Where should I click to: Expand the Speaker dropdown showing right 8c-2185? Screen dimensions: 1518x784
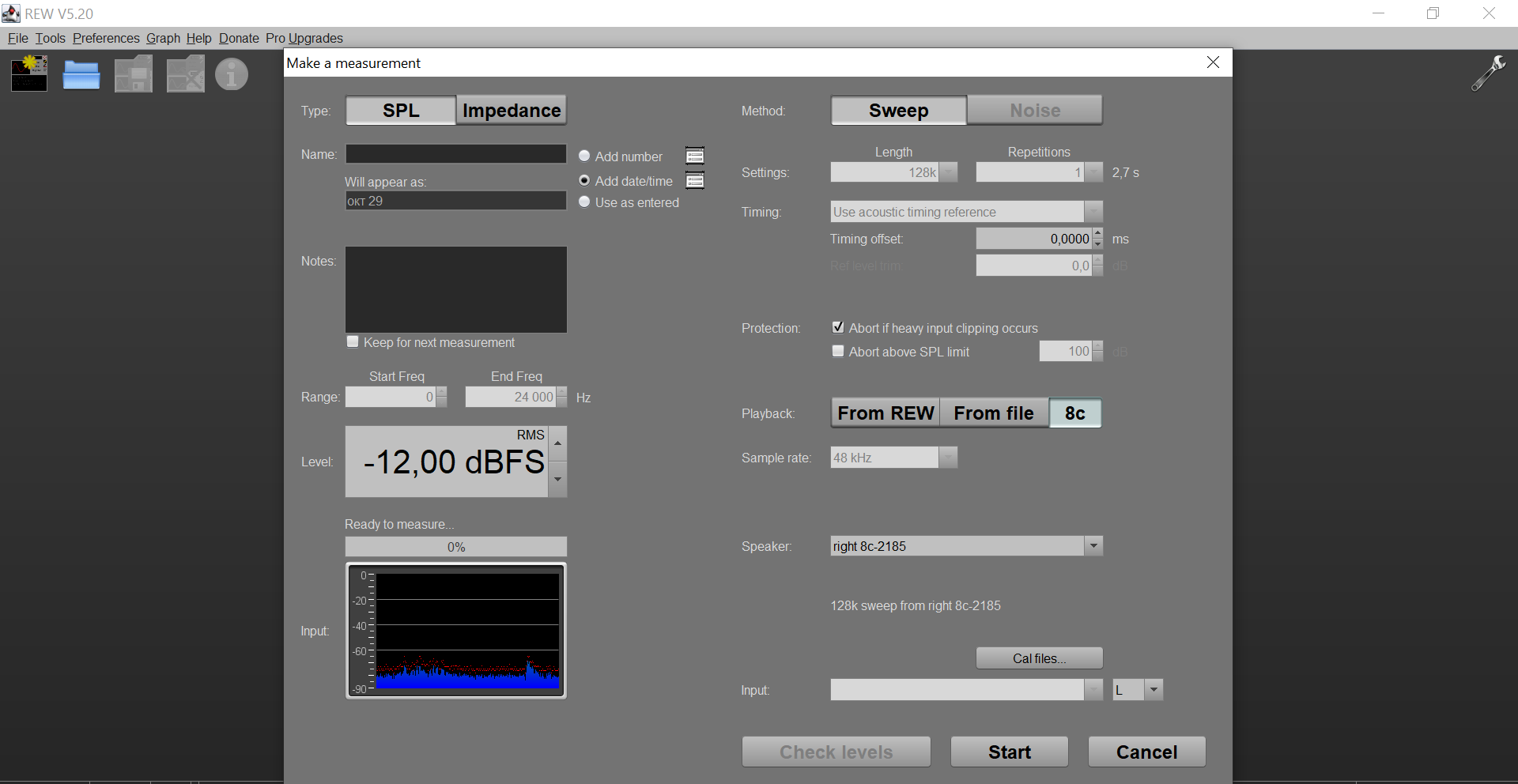(x=1093, y=546)
